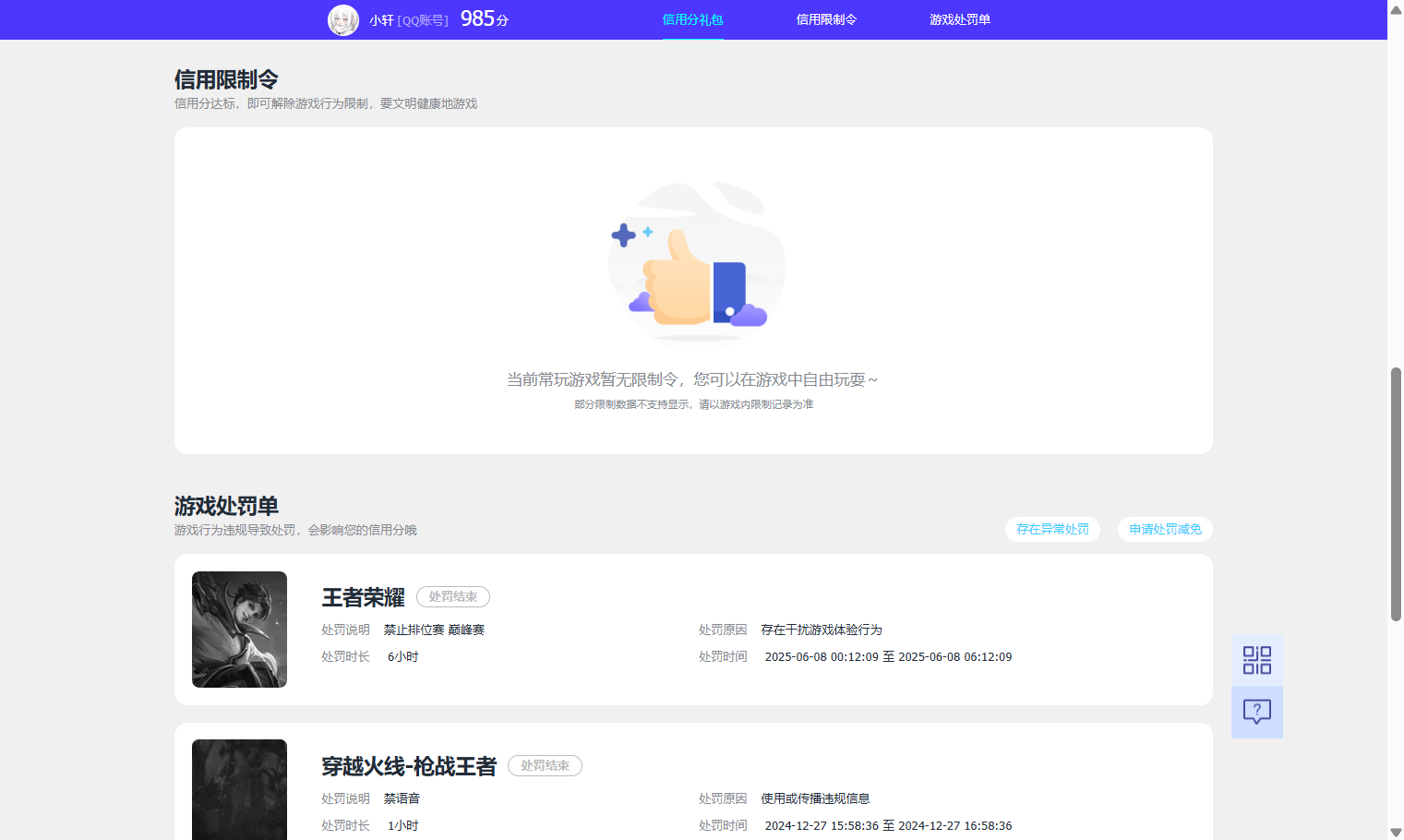The width and height of the screenshot is (1404, 840).
Task: Click the scroll-down arrow at bottom right
Action: [1395, 832]
